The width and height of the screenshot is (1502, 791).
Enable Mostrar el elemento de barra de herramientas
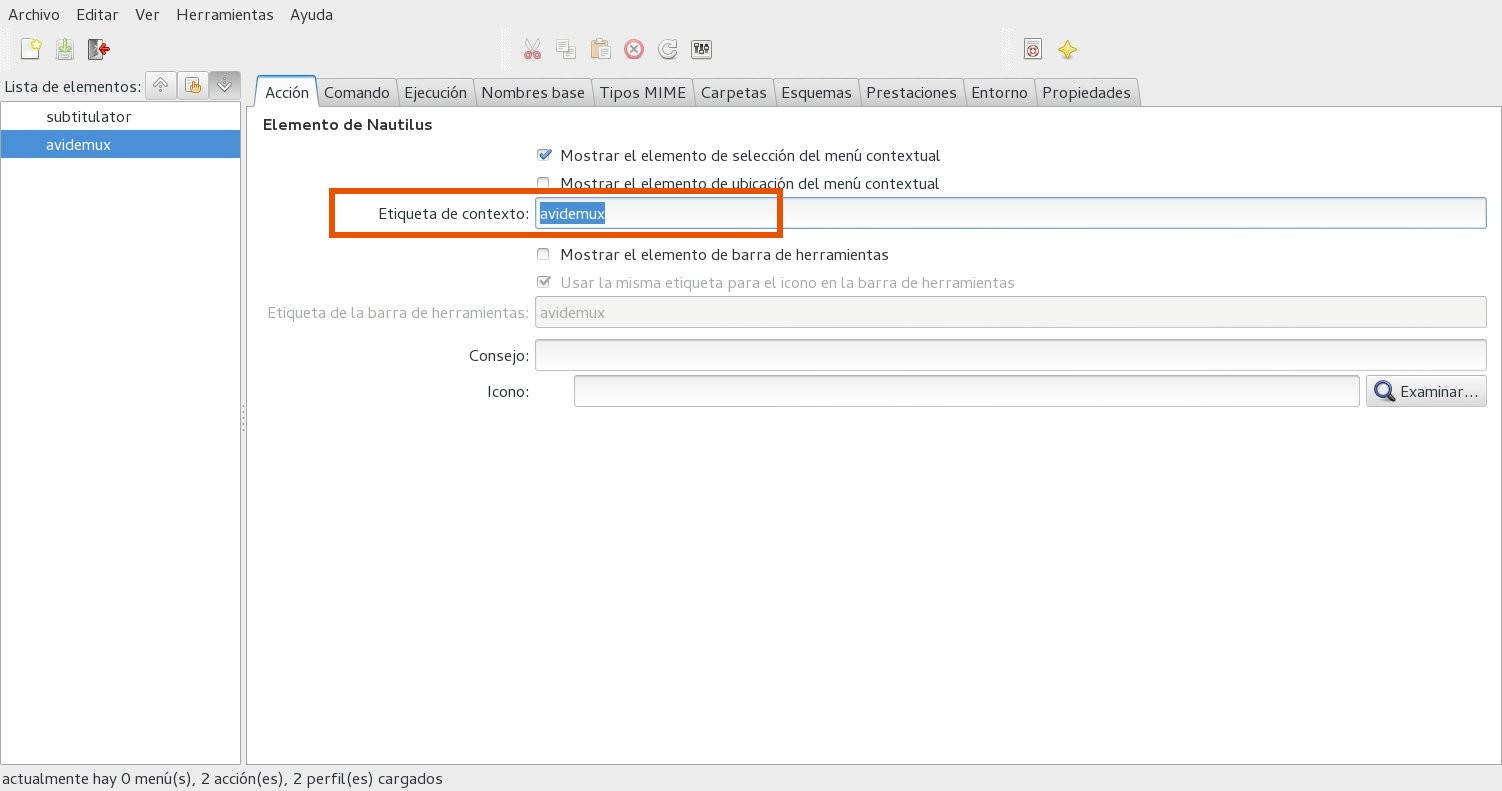click(x=544, y=254)
